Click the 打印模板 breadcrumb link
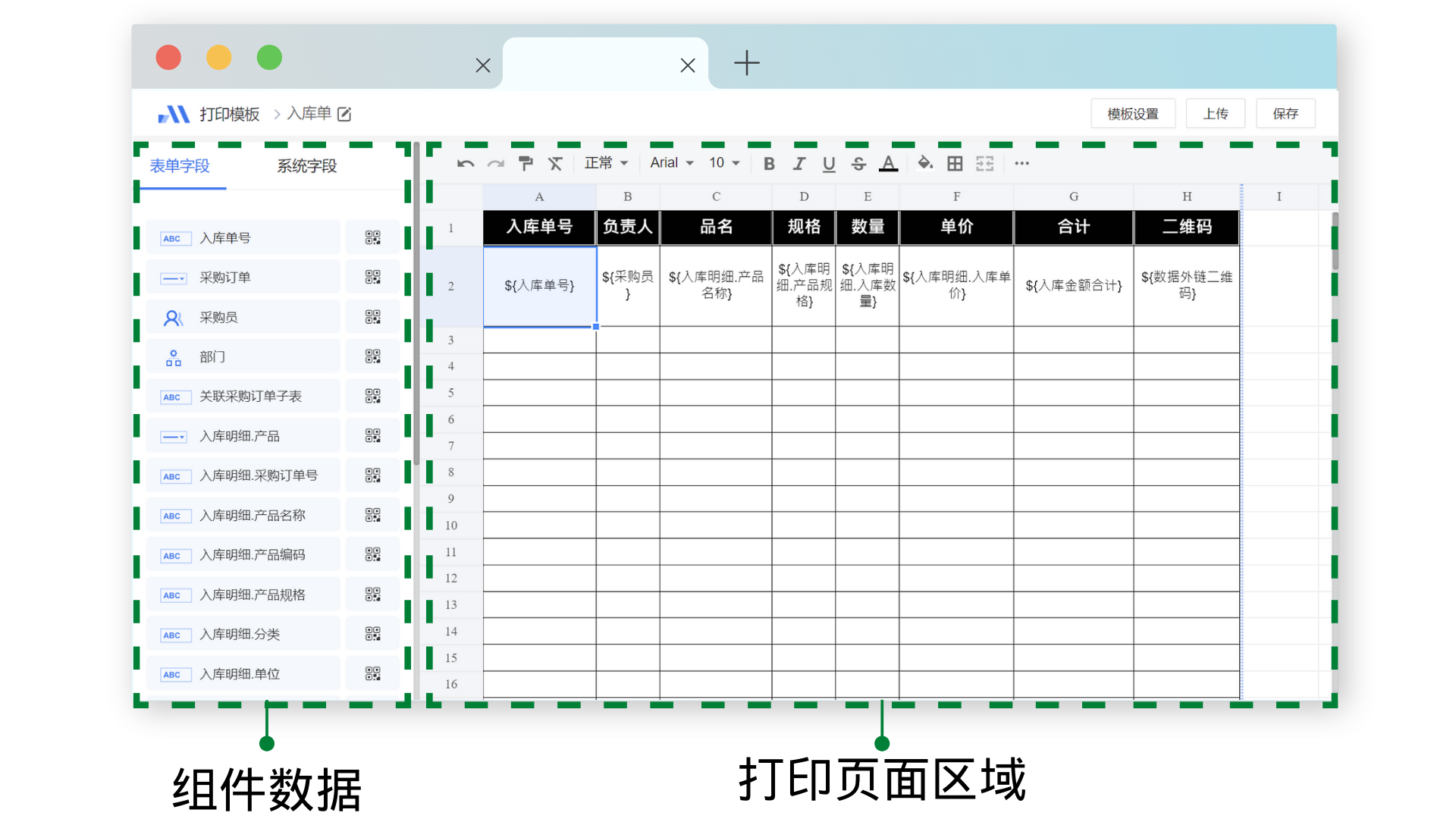The image size is (1456, 819). 229,114
